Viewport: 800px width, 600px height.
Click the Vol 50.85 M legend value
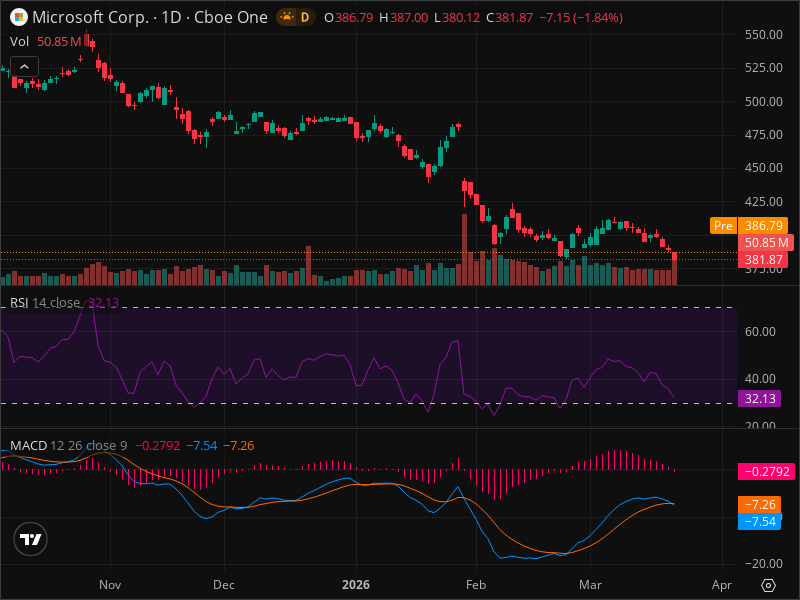59,41
